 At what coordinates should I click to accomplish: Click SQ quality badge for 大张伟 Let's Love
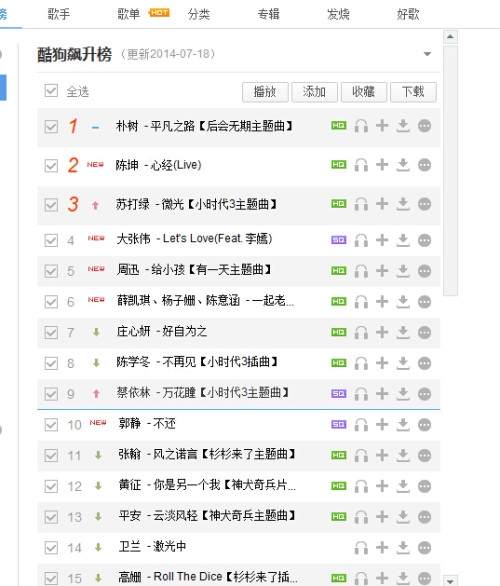[x=339, y=240]
